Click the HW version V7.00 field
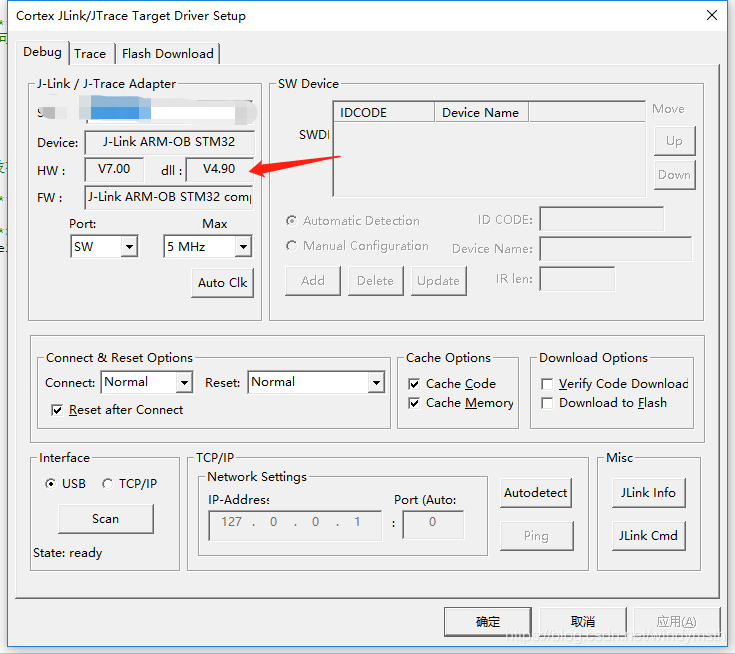 tap(114, 169)
